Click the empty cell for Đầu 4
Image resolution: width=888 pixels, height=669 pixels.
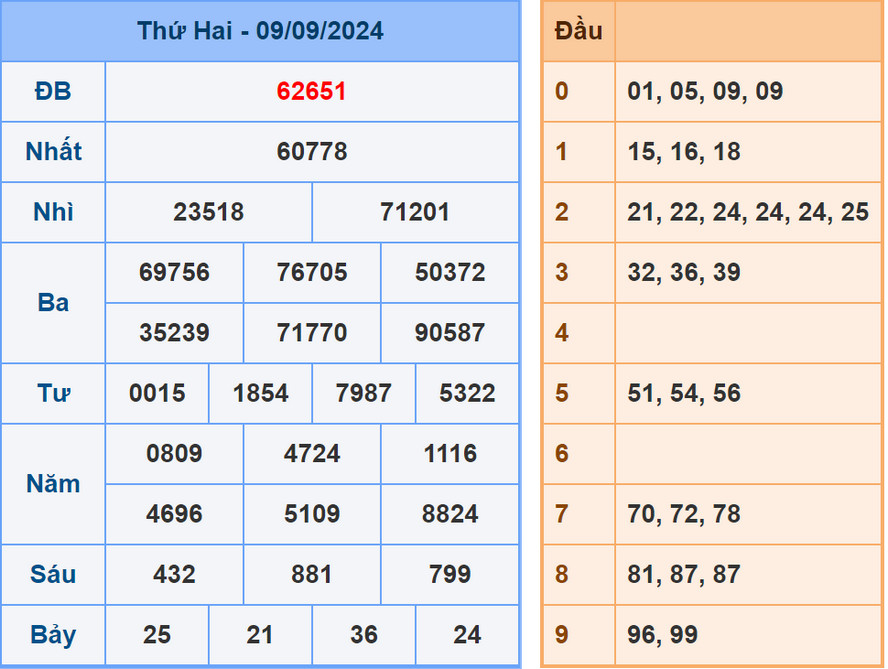tap(748, 333)
